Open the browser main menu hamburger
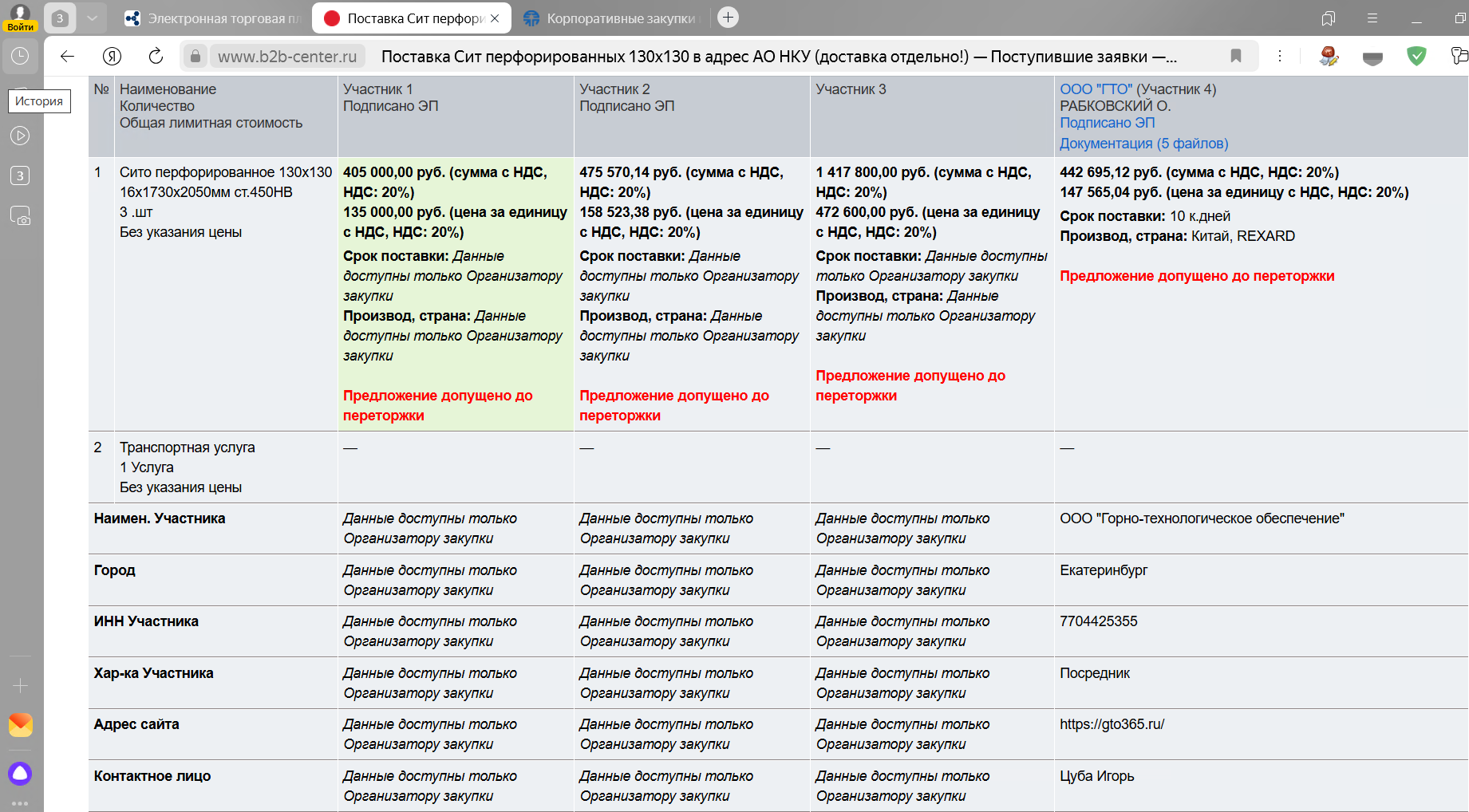Image resolution: width=1469 pixels, height=812 pixels. tap(1372, 18)
